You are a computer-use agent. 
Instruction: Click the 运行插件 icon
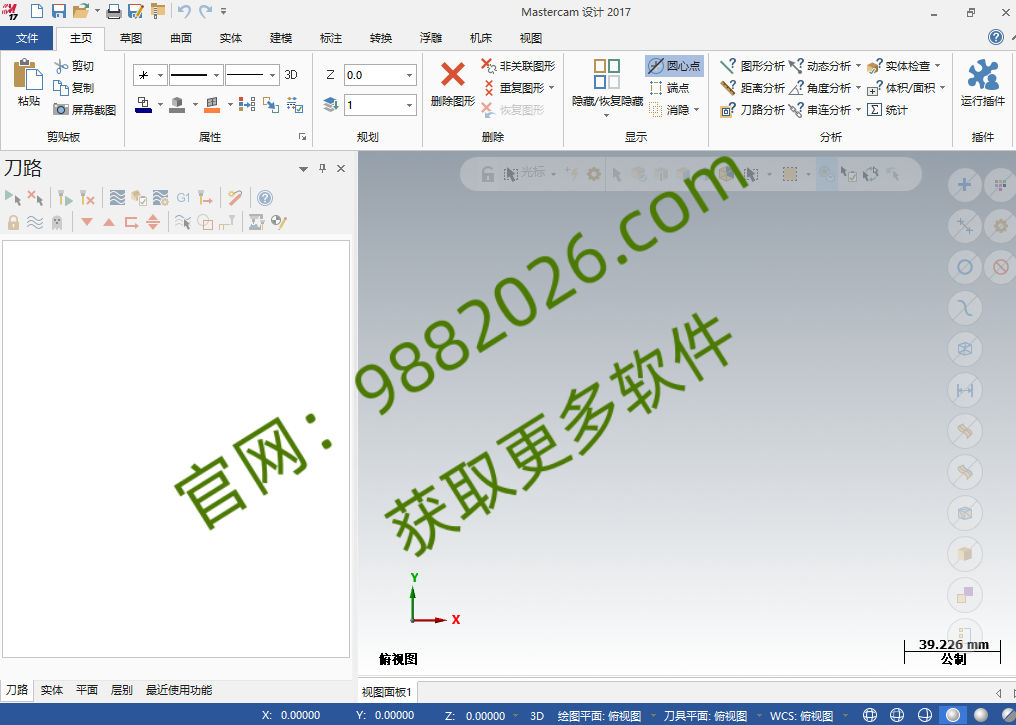[983, 75]
